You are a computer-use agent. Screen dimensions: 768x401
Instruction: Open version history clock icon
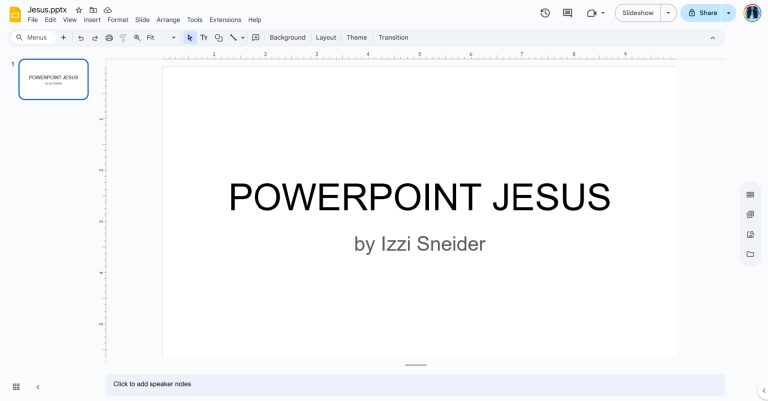(545, 13)
